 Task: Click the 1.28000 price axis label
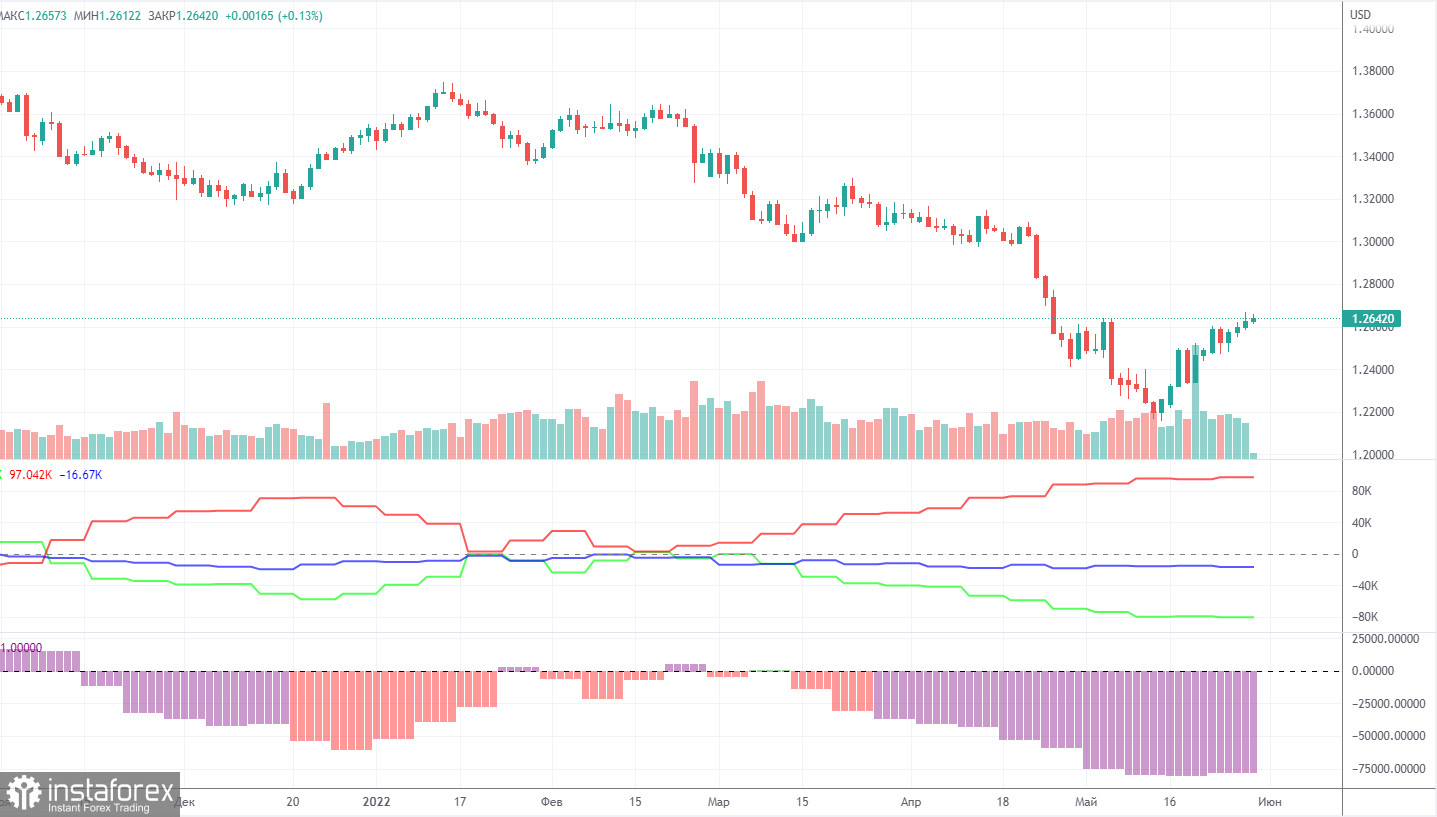coord(1372,285)
